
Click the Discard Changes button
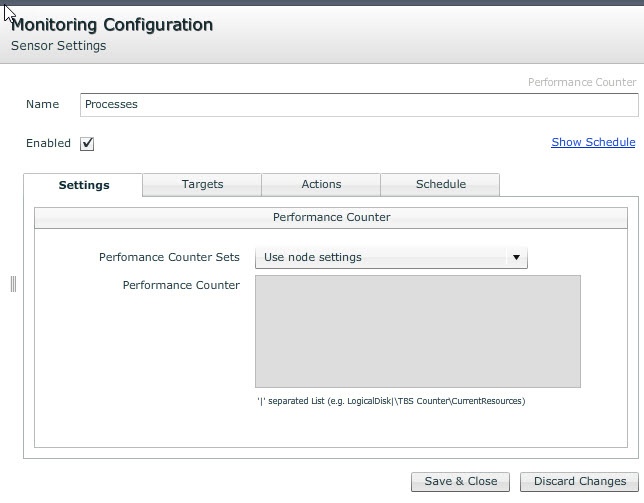pyautogui.click(x=579, y=481)
